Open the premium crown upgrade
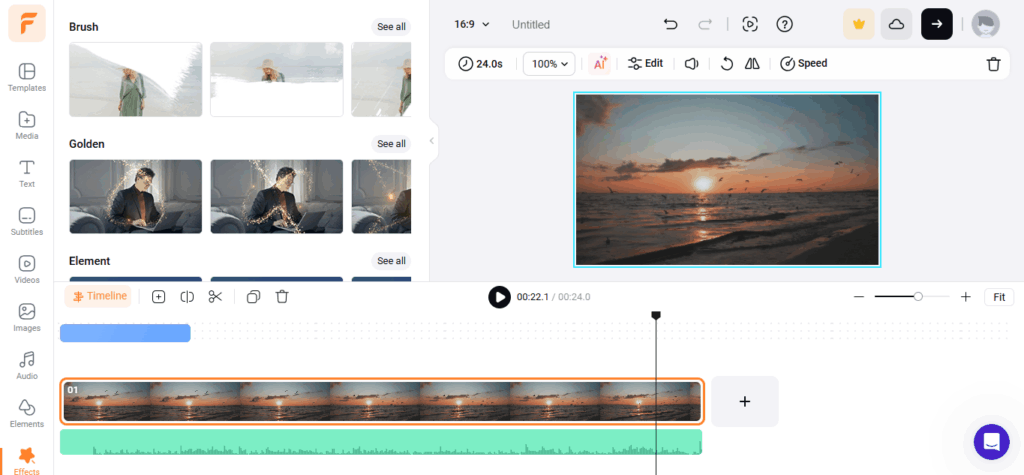 pos(859,24)
